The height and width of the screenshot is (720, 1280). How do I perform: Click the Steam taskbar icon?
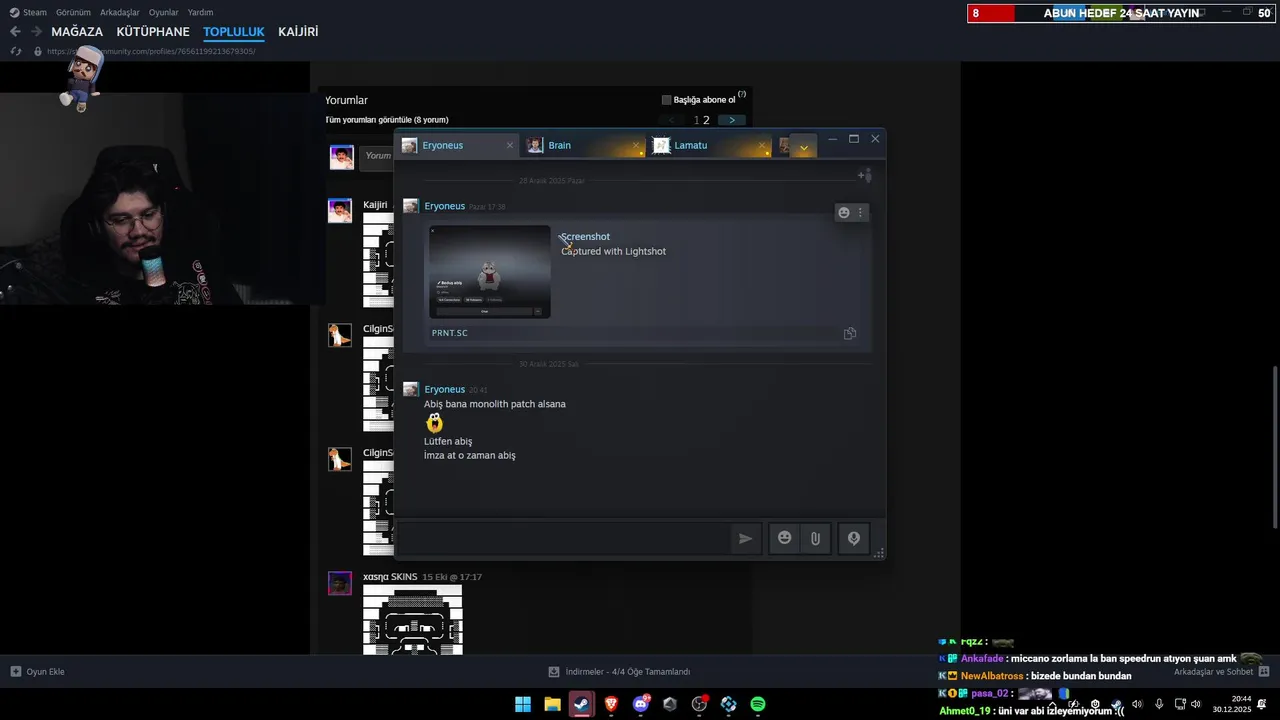tap(581, 704)
